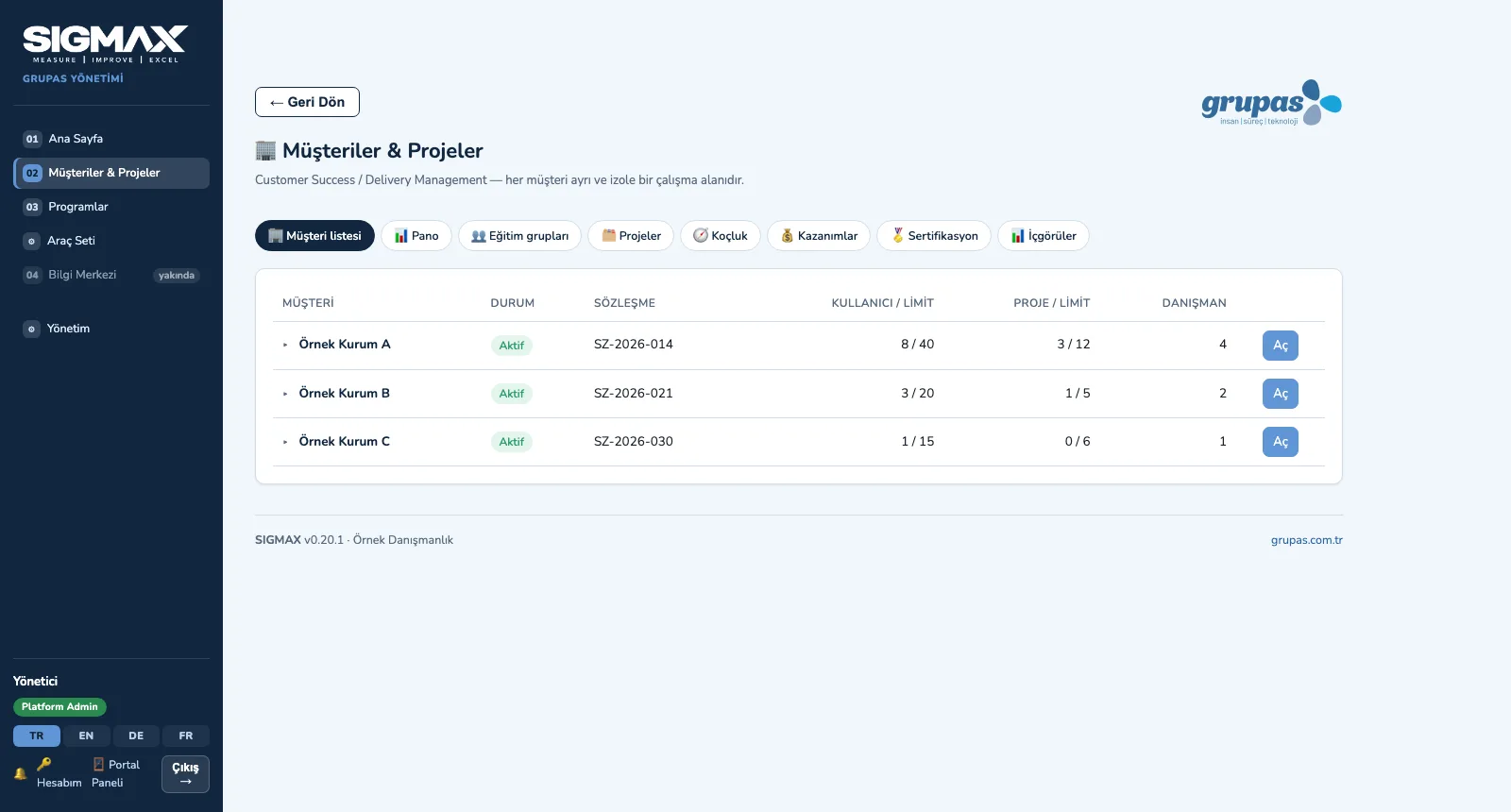Image resolution: width=1511 pixels, height=812 pixels.
Task: Open the grupas.com.tr footer link
Action: [x=1307, y=540]
